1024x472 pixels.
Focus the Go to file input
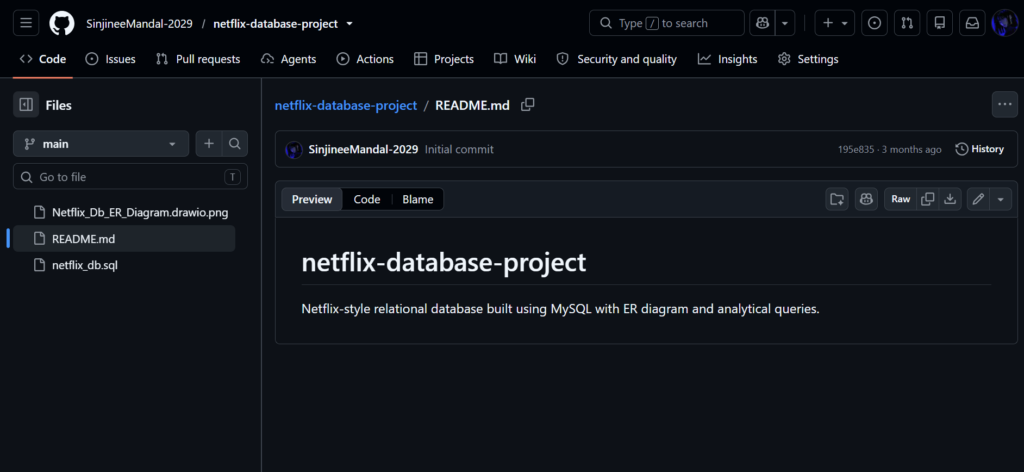point(131,177)
